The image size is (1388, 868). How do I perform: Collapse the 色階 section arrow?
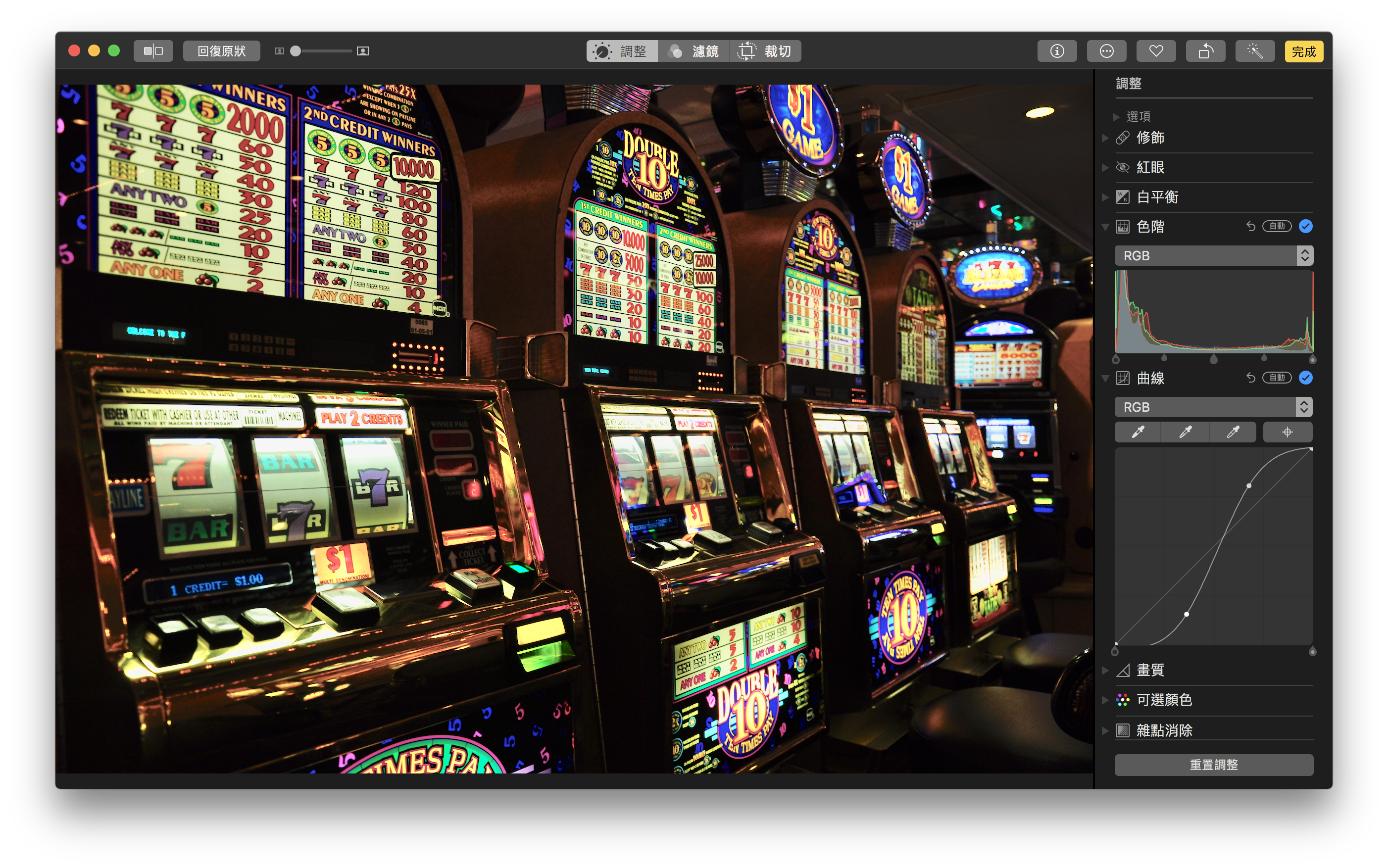[1105, 227]
